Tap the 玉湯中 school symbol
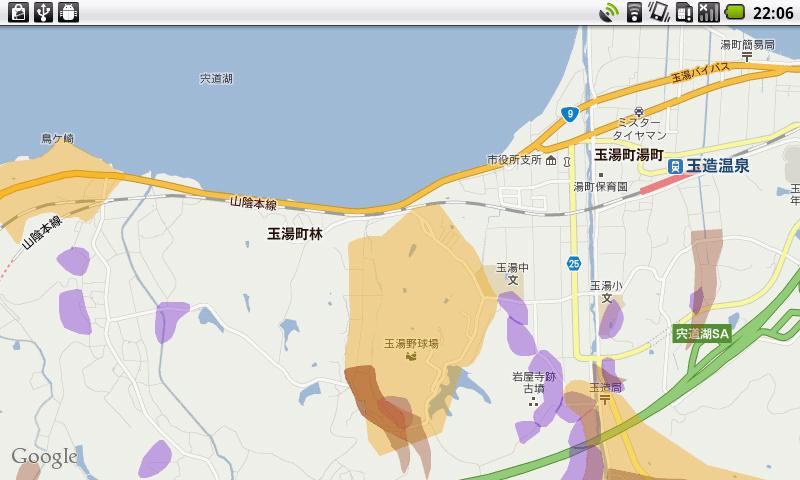Image resolution: width=800 pixels, height=480 pixels. click(513, 280)
